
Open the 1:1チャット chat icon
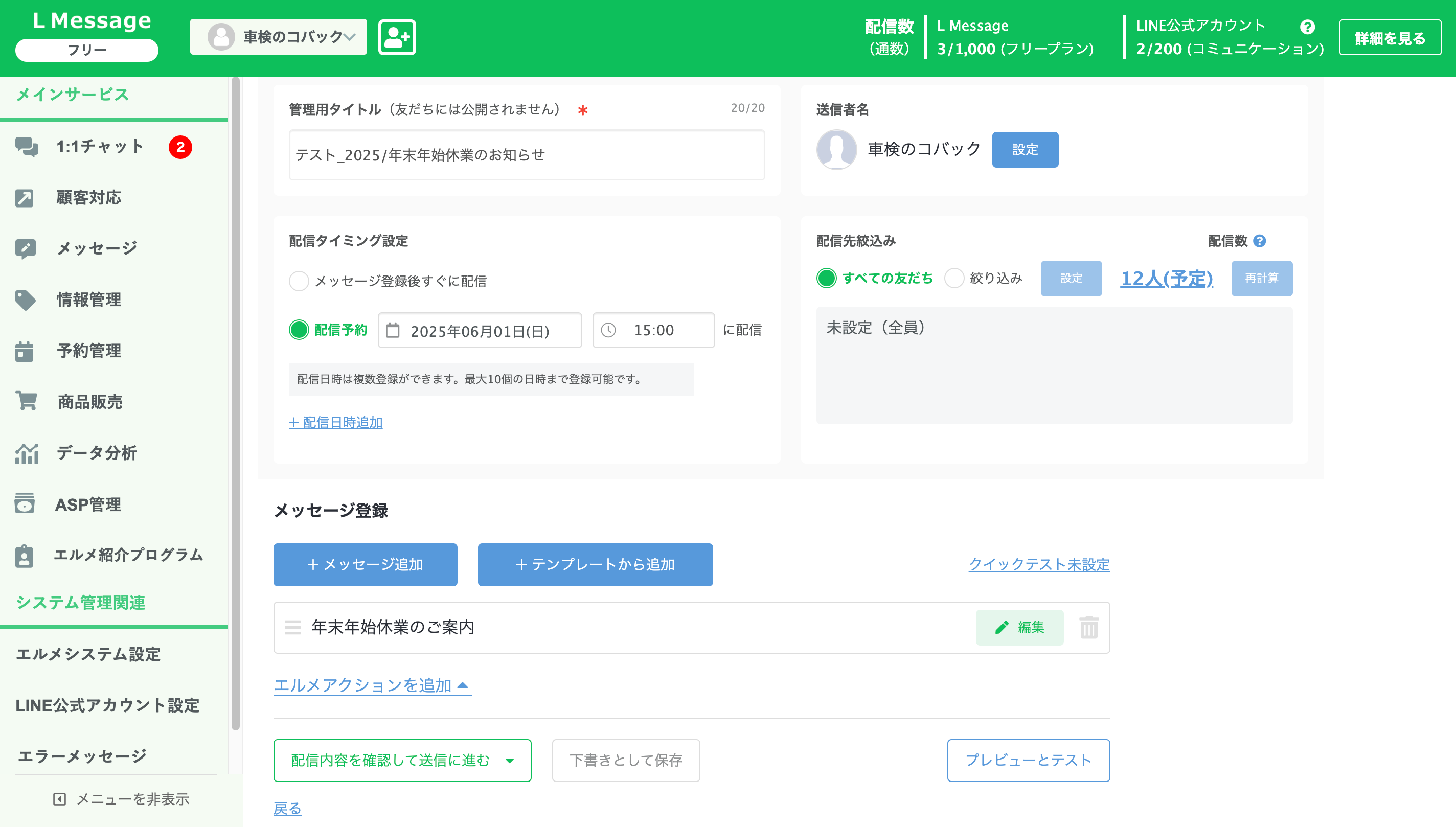(x=26, y=147)
